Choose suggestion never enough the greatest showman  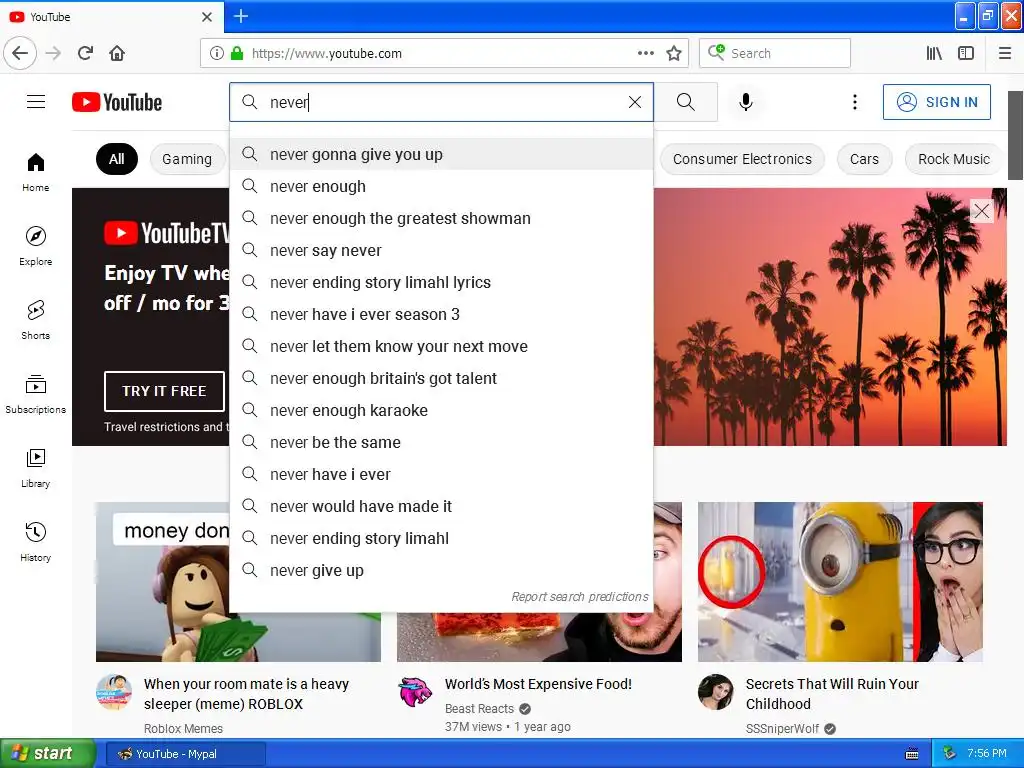pyautogui.click(x=441, y=218)
